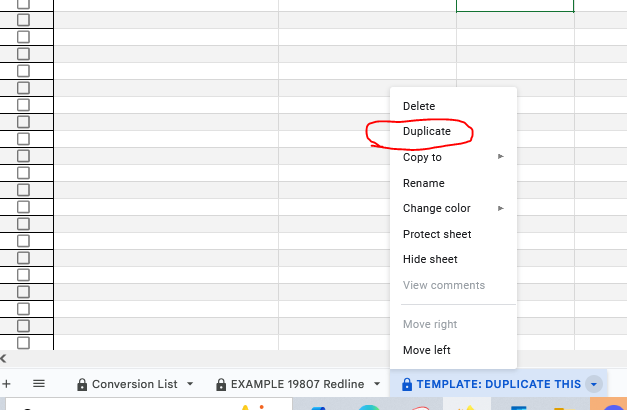
Task: Click the green-outlined selected cell
Action: [x=515, y=6]
